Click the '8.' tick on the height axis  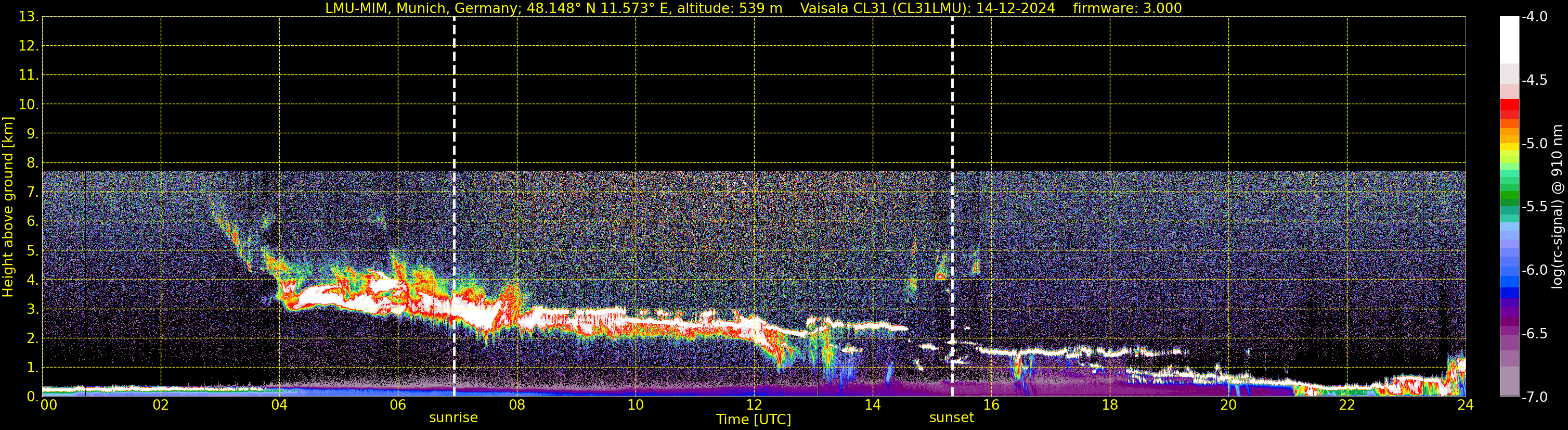click(x=33, y=163)
